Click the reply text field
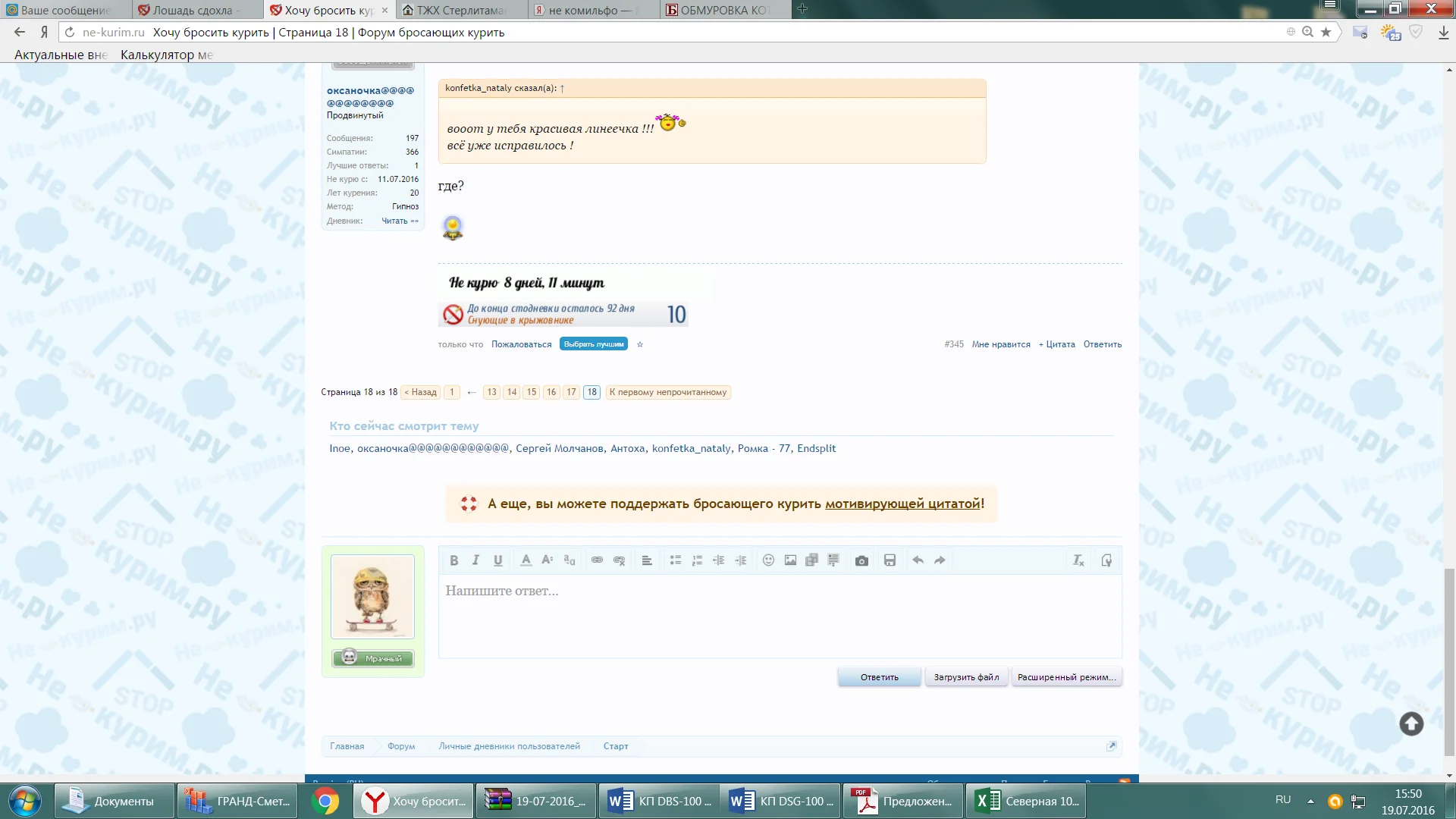Viewport: 1456px width, 819px height. 779,614
